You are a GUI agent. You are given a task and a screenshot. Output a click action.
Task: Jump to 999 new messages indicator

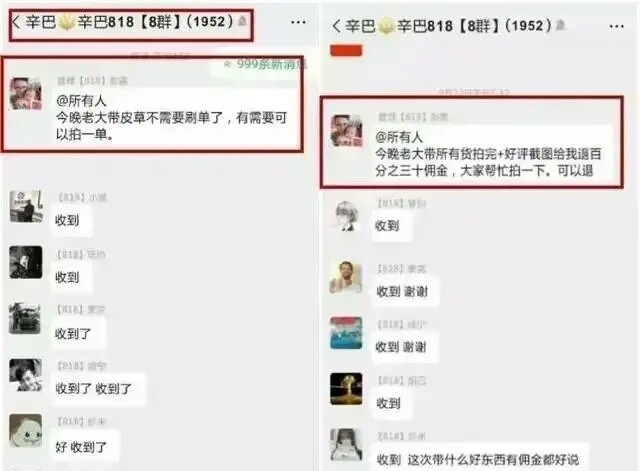pos(263,64)
